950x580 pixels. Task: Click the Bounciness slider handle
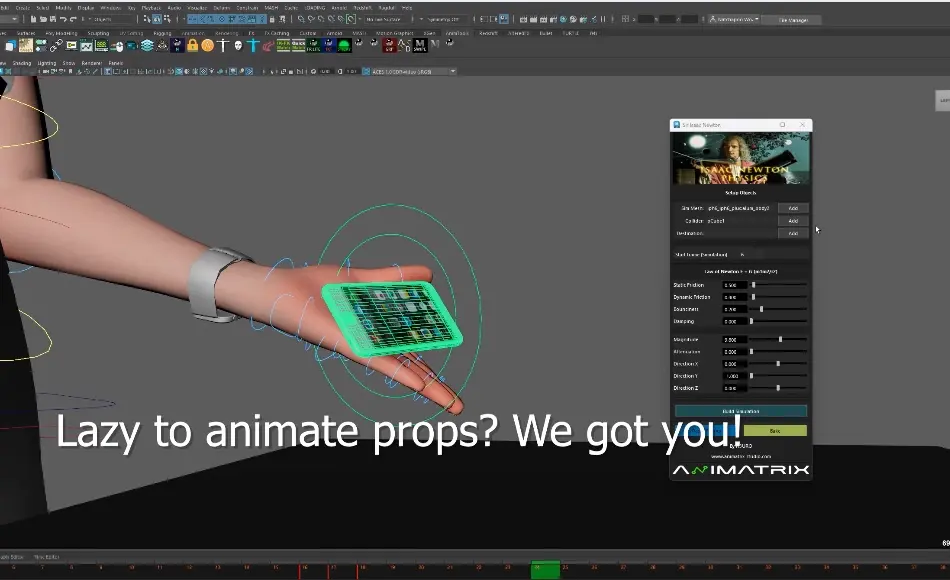pyautogui.click(x=761, y=309)
